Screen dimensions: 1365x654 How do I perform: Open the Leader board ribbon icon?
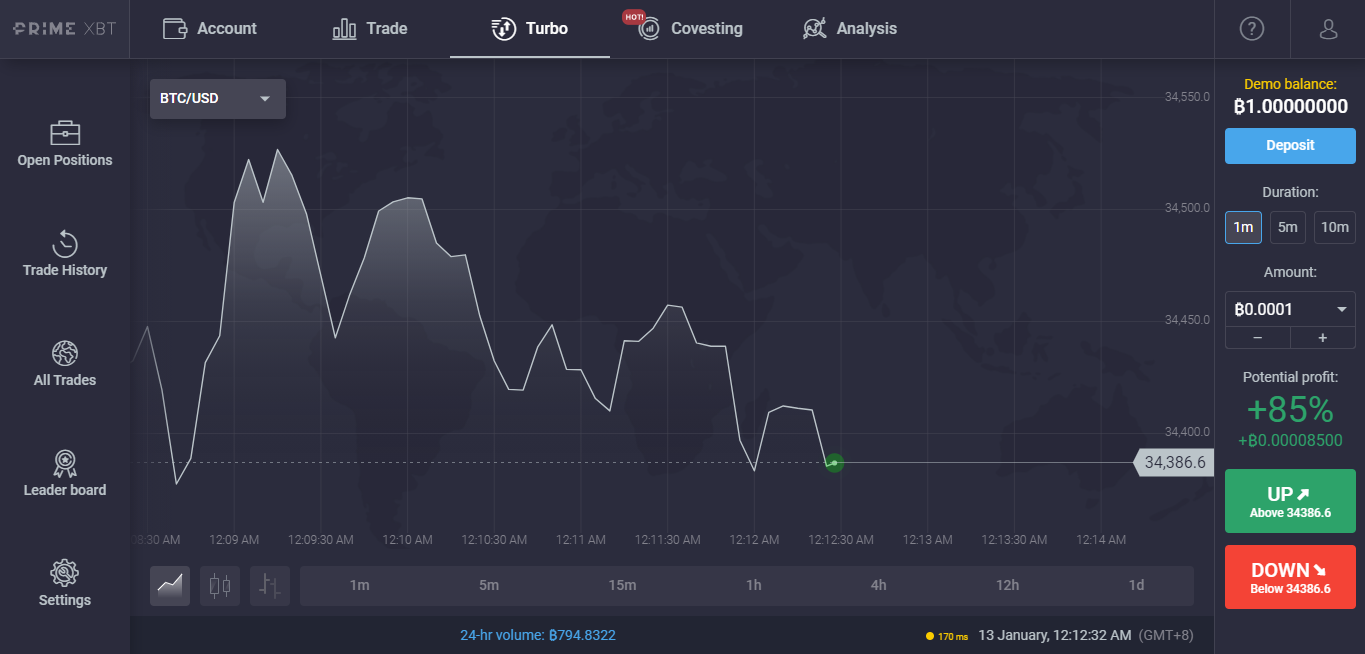(65, 474)
